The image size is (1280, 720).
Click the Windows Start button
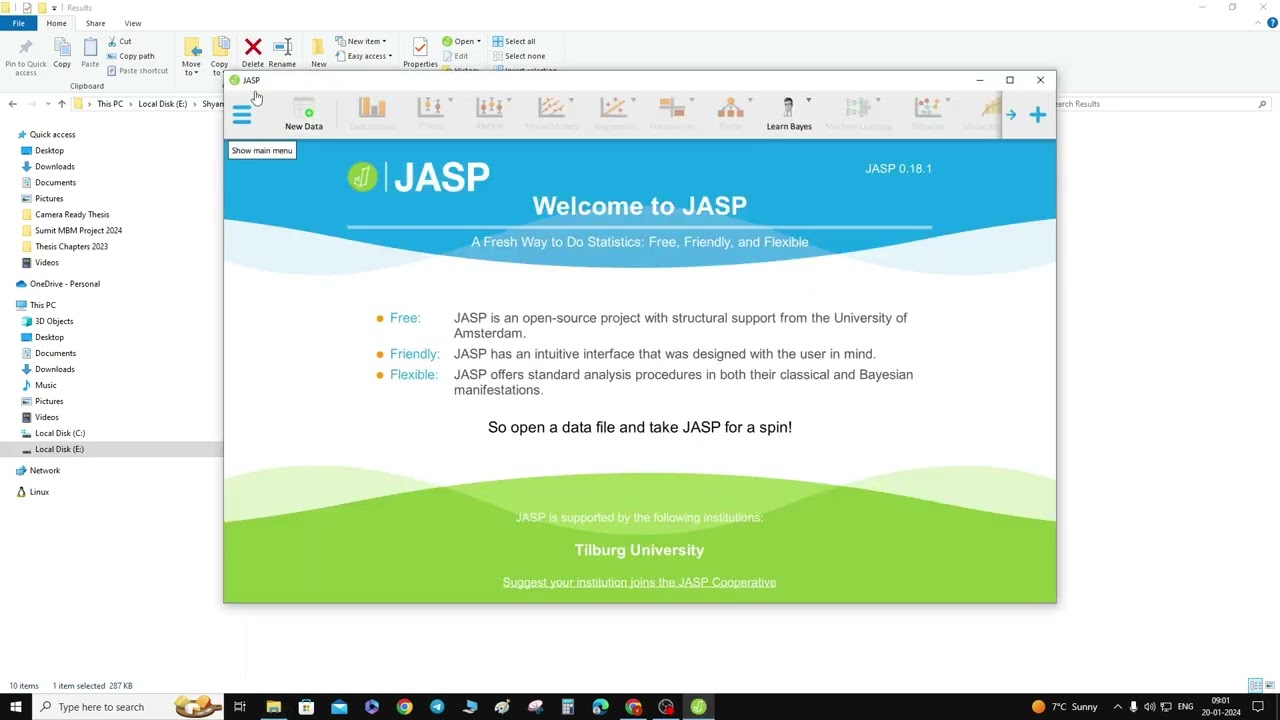click(15, 707)
